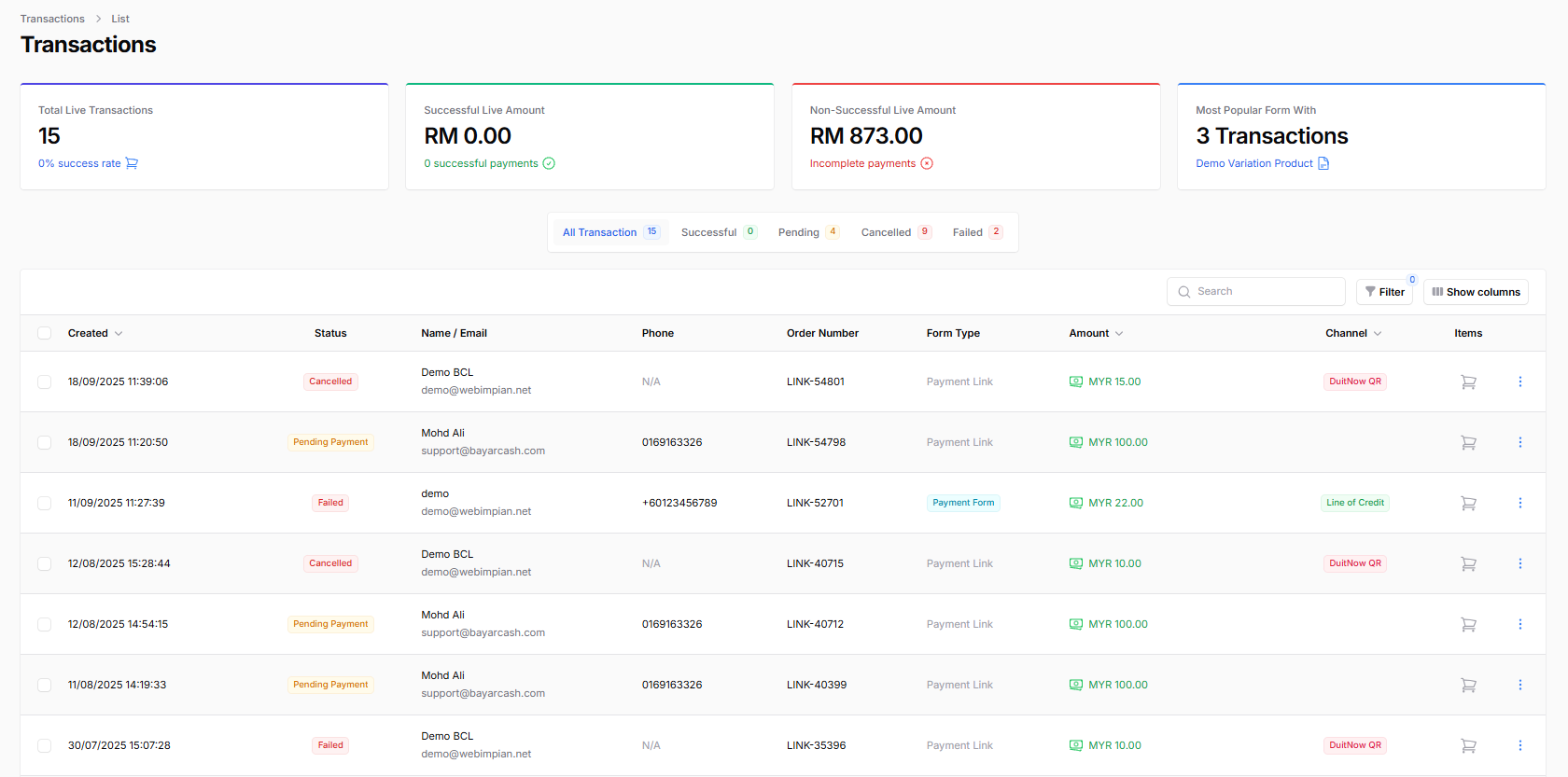Click phone number +60123456789
This screenshot has height=777, width=1568.
click(x=679, y=503)
